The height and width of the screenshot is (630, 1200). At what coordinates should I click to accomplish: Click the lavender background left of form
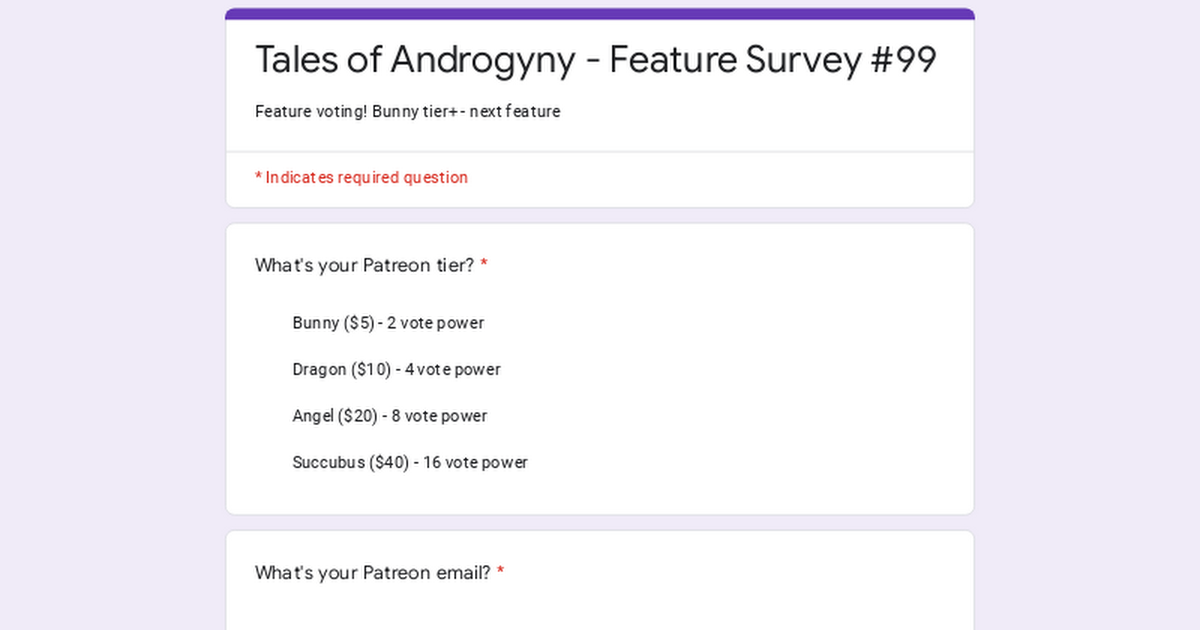point(112,315)
